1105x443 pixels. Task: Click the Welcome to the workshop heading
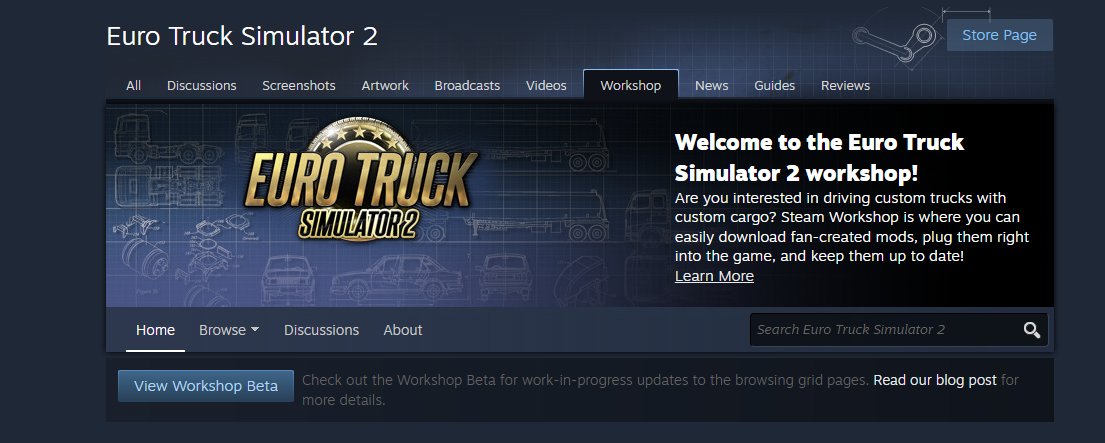[x=819, y=157]
